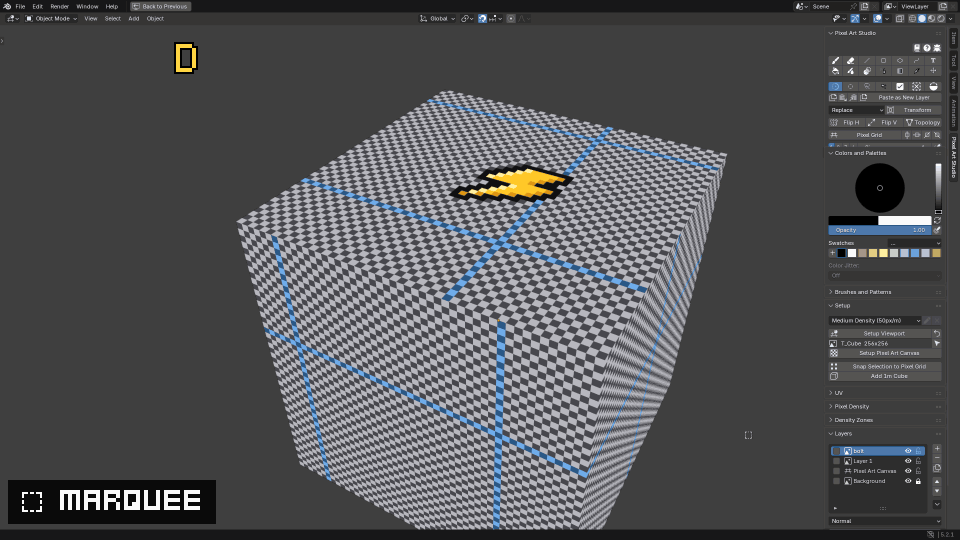Click the Save icon in Pixel Art Studio
Viewport: 960px width, 540px height.
(x=917, y=48)
